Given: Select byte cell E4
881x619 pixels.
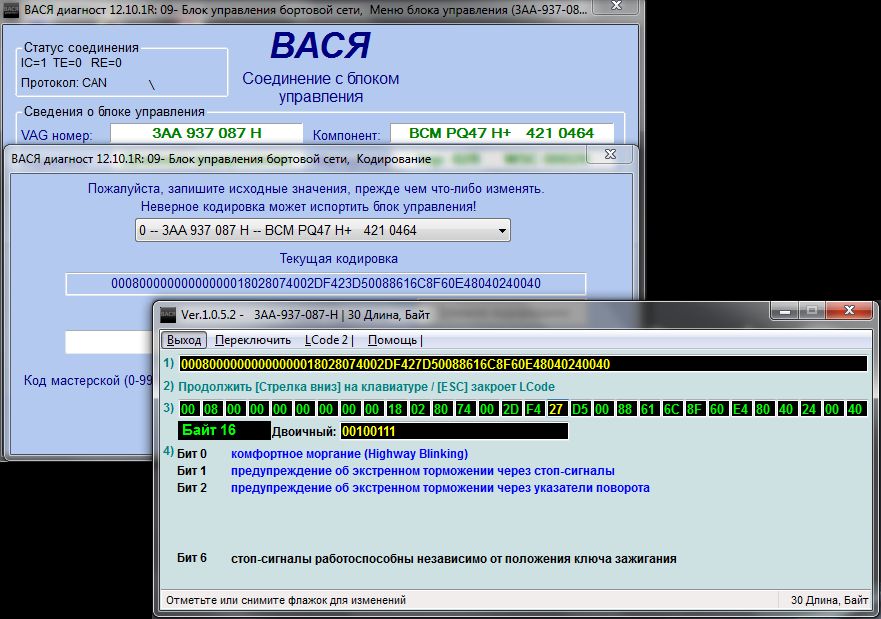Looking at the screenshot, I should [x=740, y=409].
